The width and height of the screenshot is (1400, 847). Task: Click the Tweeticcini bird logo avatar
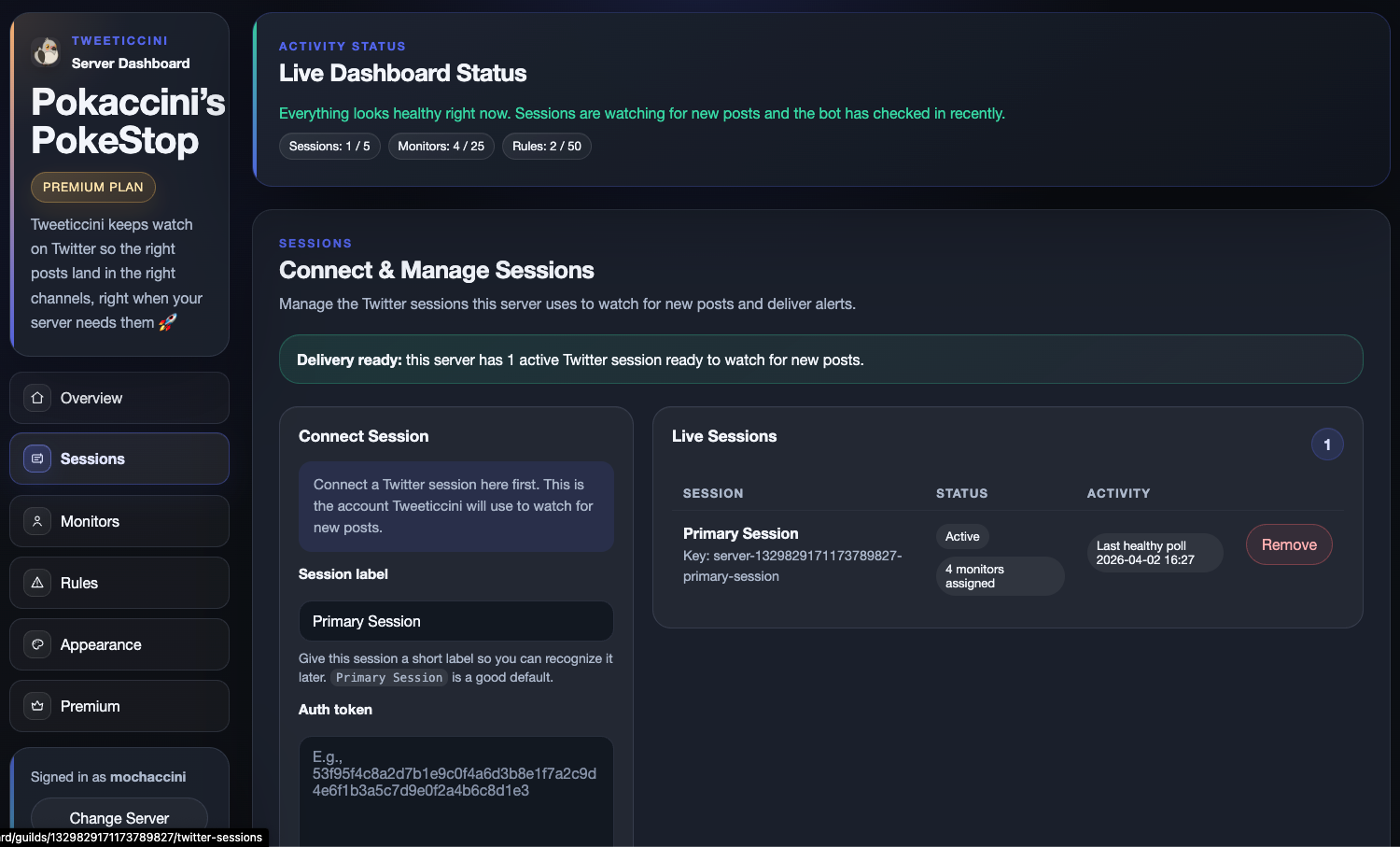pos(46,52)
